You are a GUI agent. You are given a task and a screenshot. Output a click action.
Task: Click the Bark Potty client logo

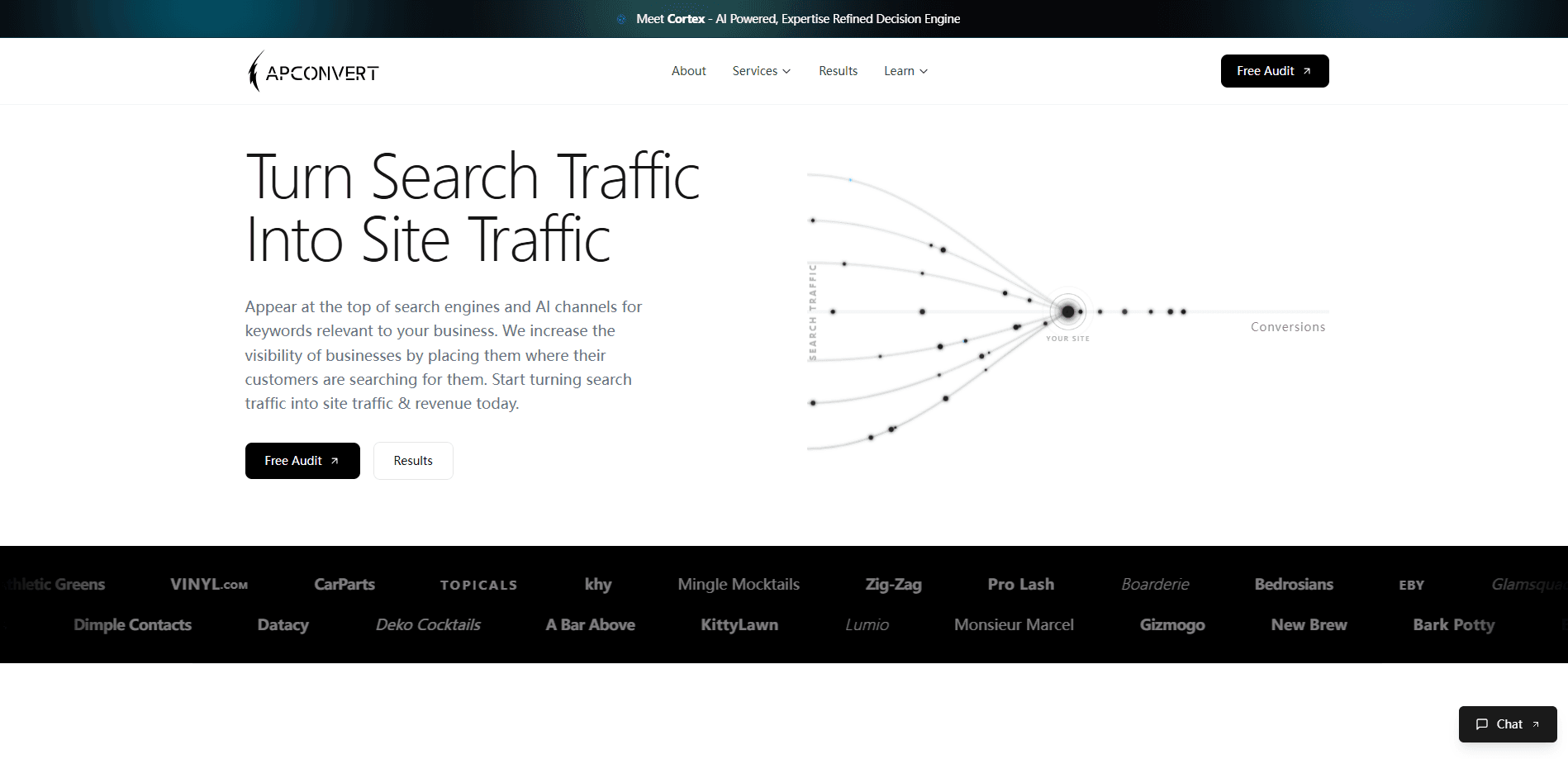[x=1454, y=625]
